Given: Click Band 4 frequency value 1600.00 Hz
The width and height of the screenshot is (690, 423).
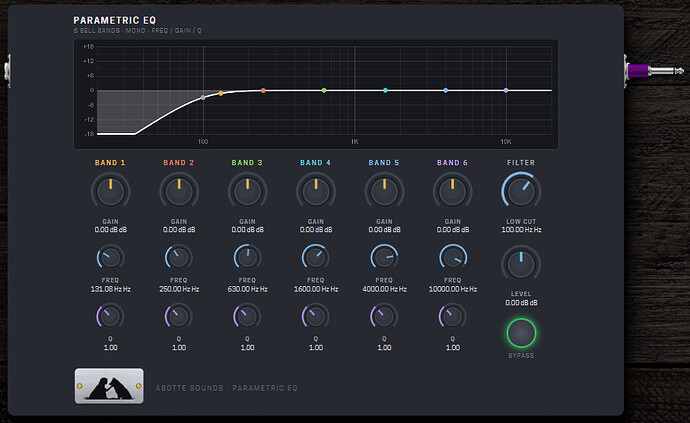Looking at the screenshot, I should (316, 289).
